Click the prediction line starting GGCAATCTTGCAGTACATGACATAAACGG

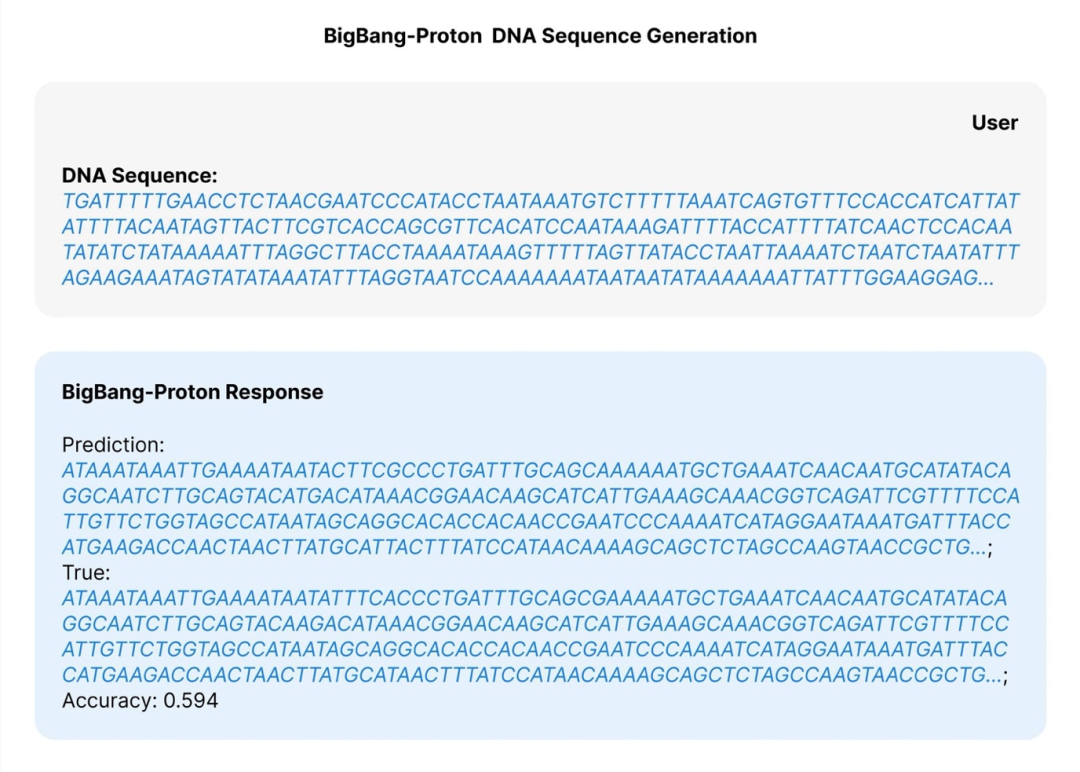pos(541,496)
